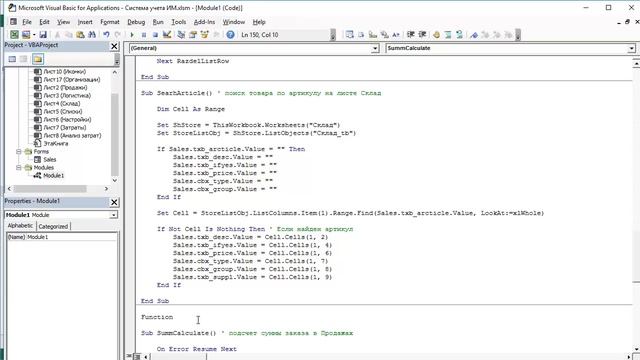Open the Help menu
Image resolution: width=640 pixels, height=360 pixels.
(259, 22)
